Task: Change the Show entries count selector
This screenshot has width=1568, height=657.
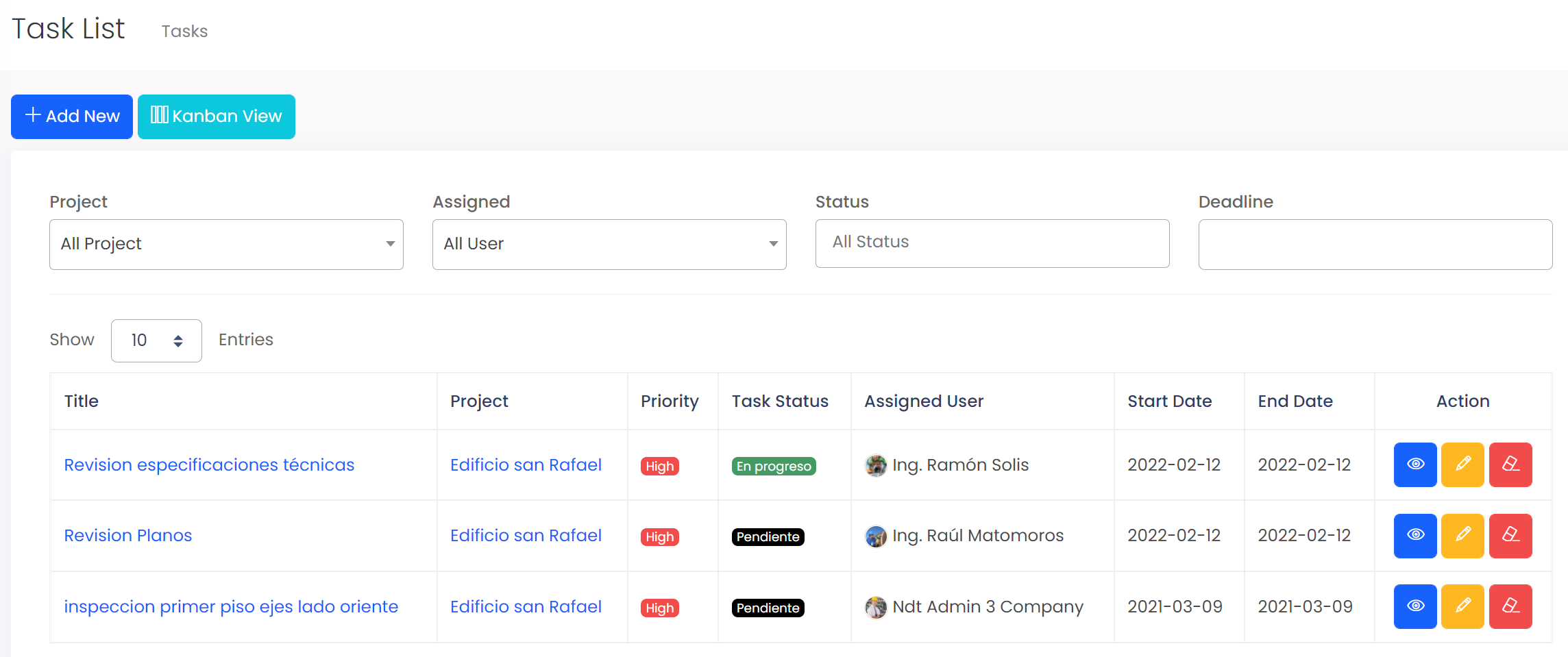Action: click(156, 340)
